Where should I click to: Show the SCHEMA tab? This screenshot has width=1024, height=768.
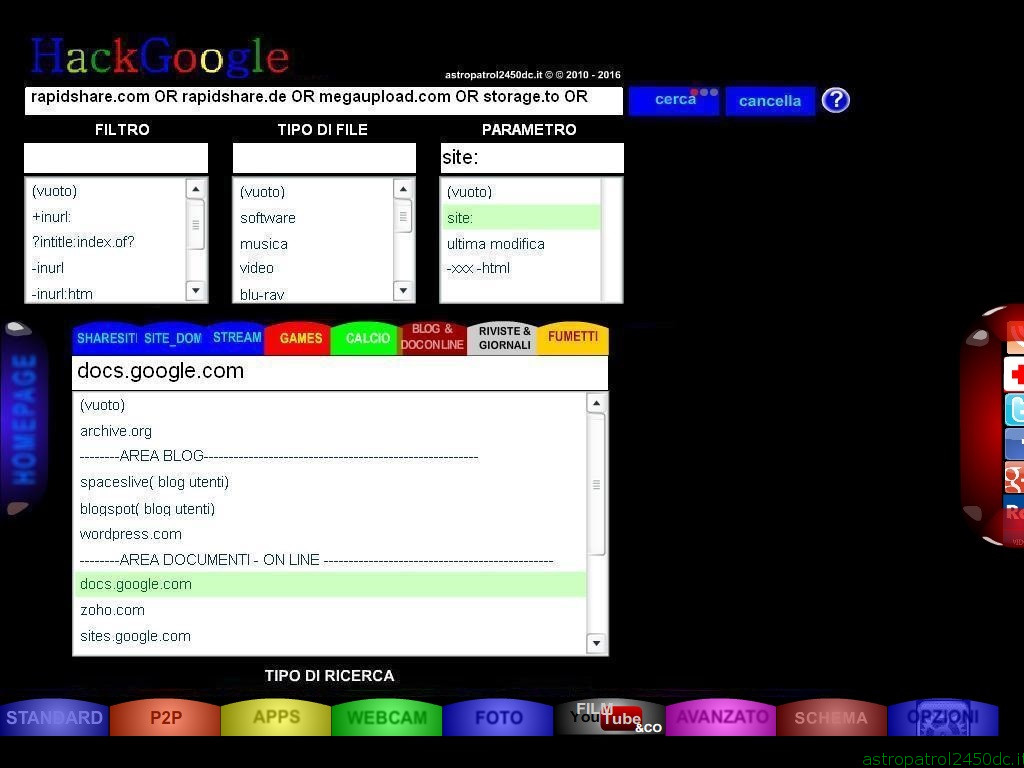coord(831,718)
